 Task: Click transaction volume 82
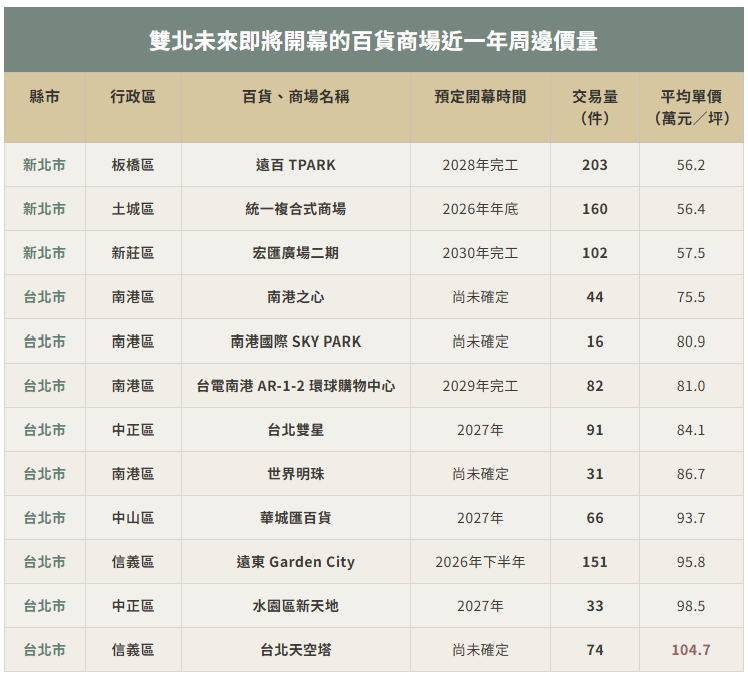pos(595,386)
